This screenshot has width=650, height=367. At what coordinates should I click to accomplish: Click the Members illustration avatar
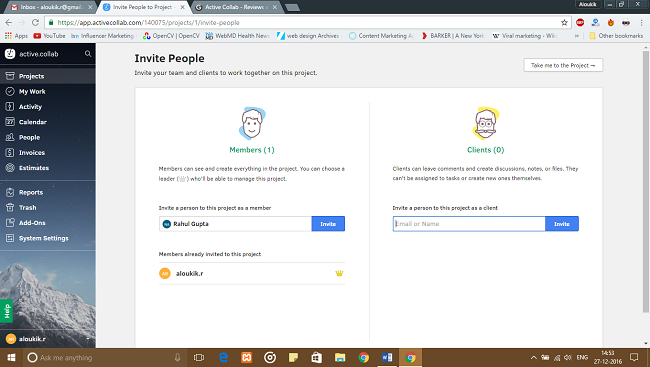(x=252, y=124)
